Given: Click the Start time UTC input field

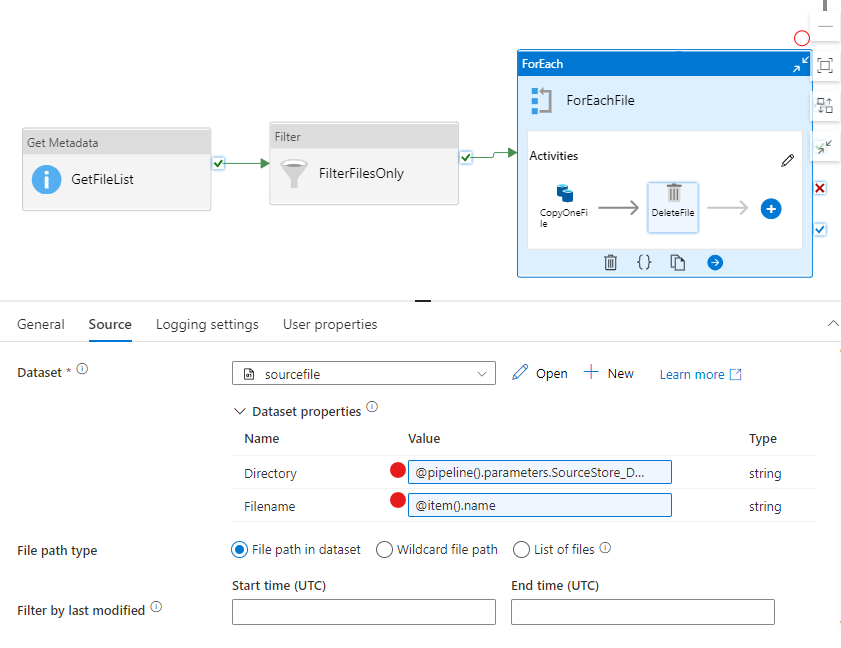Looking at the screenshot, I should tap(363, 611).
